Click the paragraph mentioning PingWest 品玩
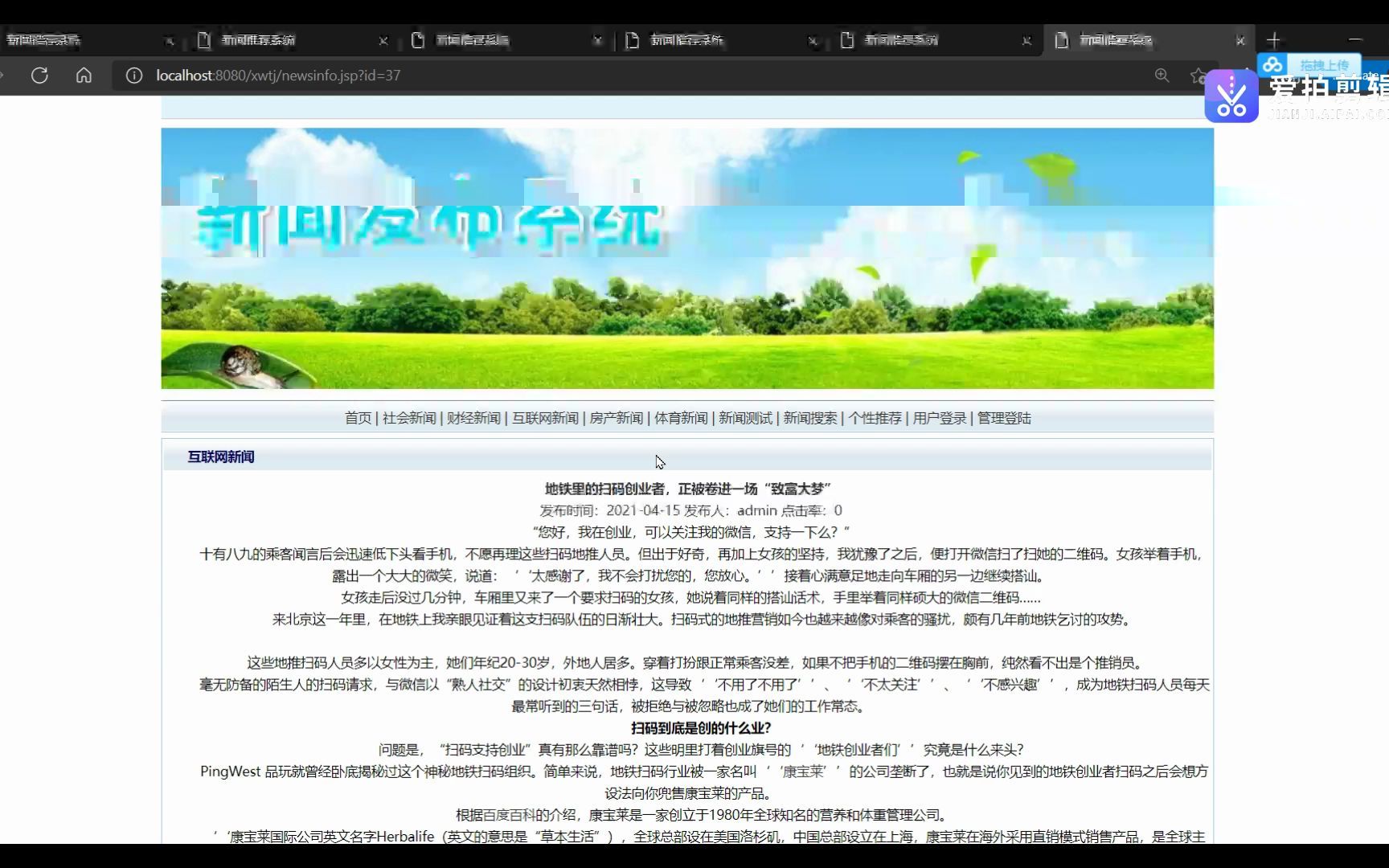The height and width of the screenshot is (868, 1389). (x=703, y=782)
